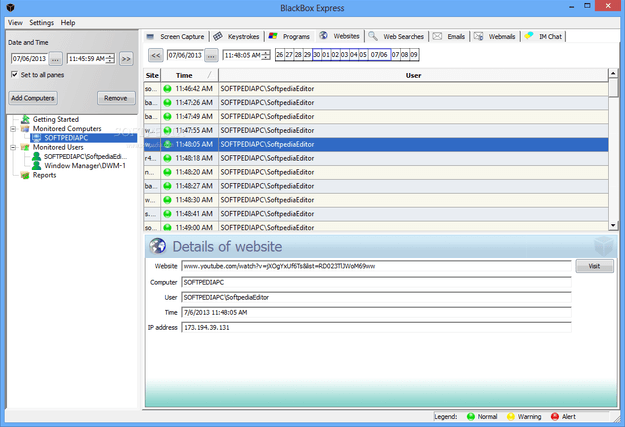Select day 09 on the date strip
The height and width of the screenshot is (427, 625).
tap(414, 55)
